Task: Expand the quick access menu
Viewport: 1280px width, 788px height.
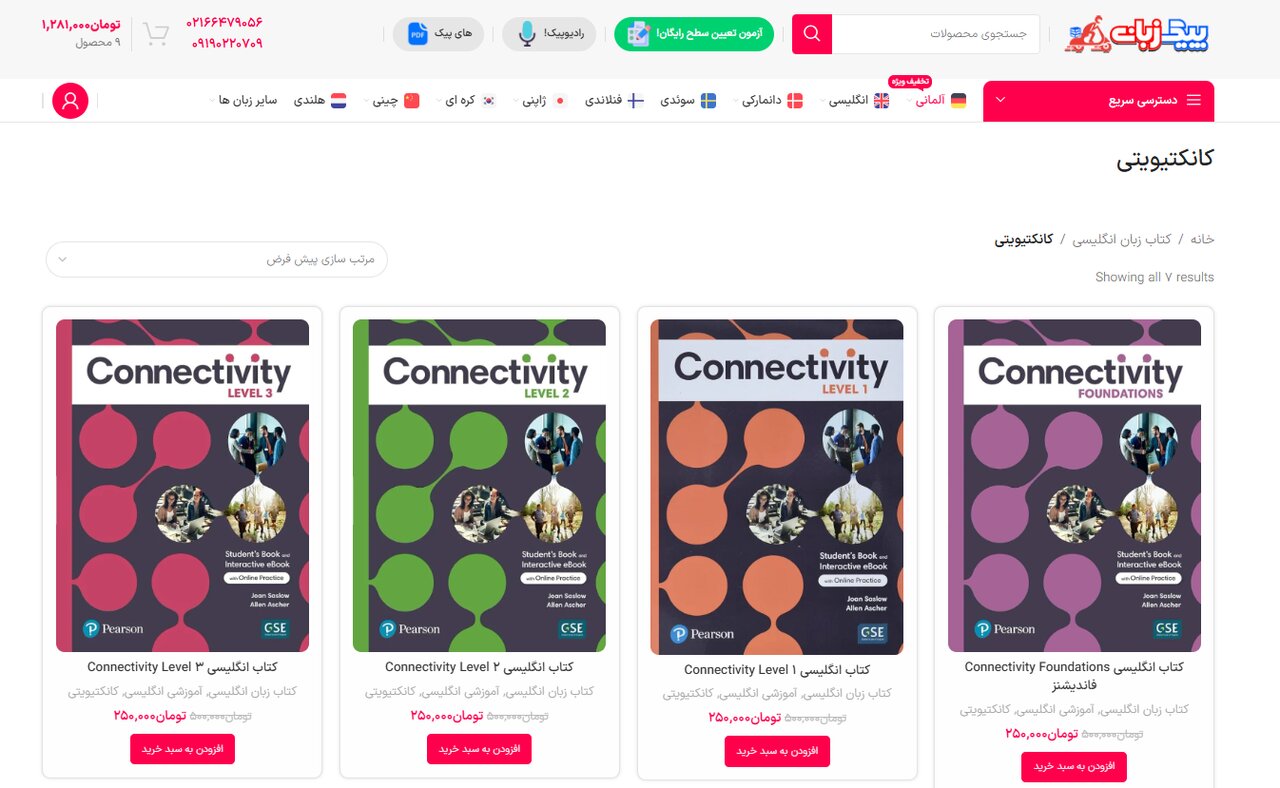Action: pyautogui.click(x=1098, y=101)
